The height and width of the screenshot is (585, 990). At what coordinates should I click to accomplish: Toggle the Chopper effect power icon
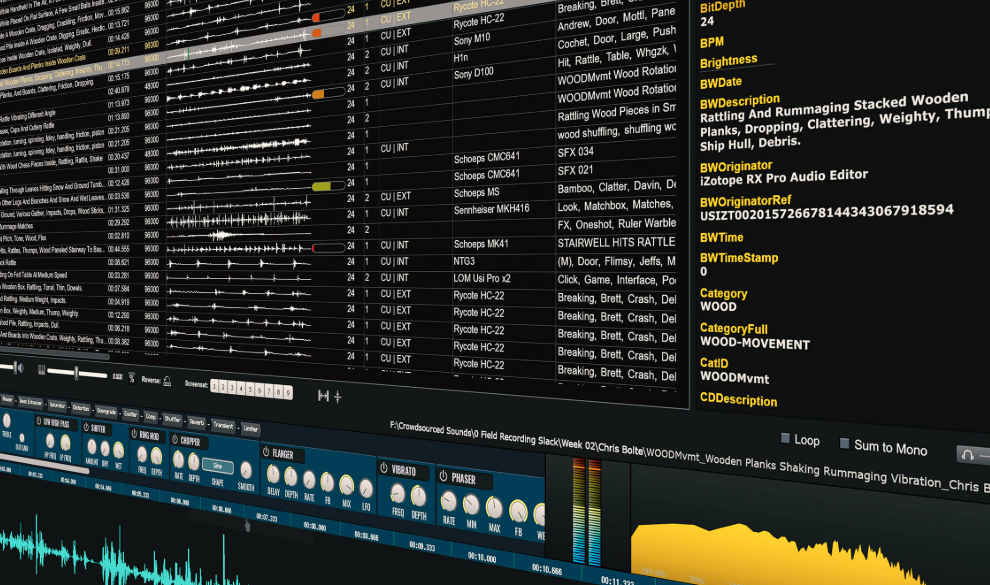pos(174,440)
